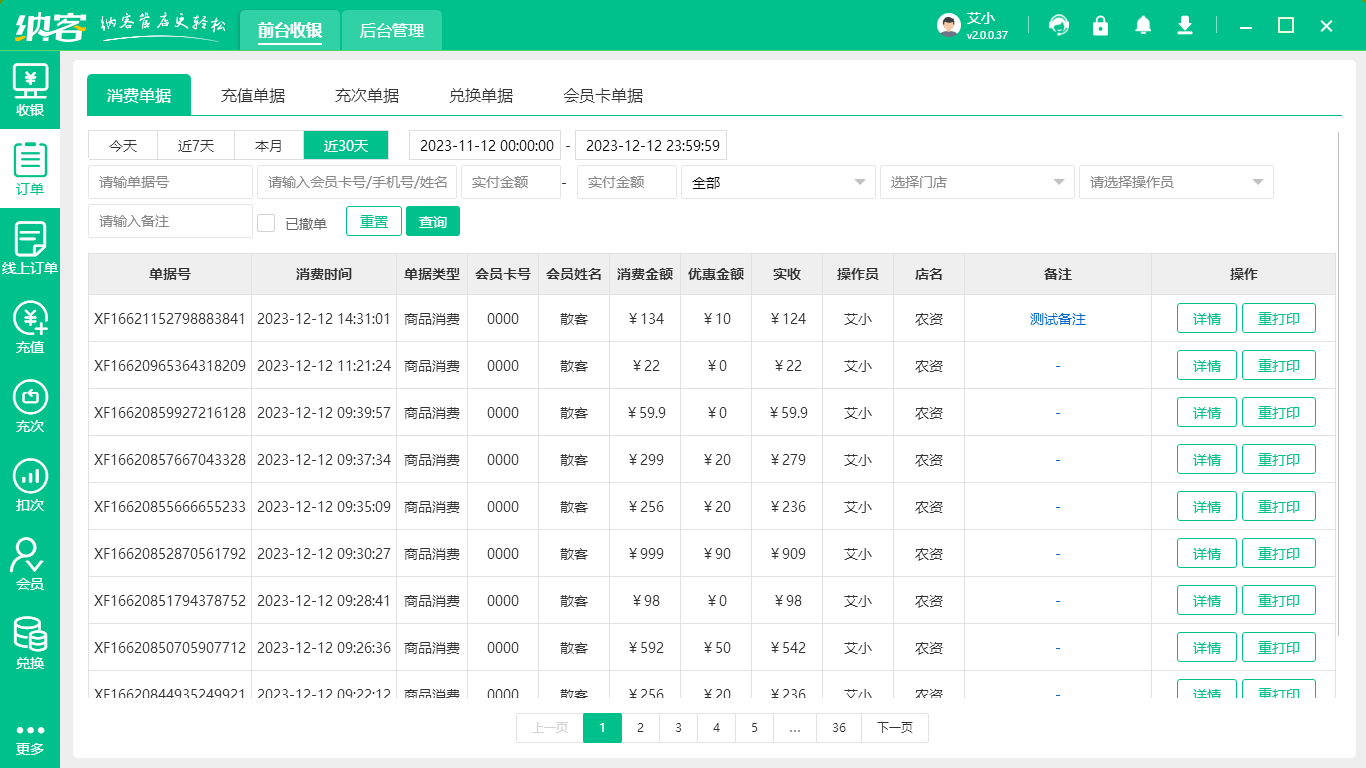Open 线上订单 online orders icon
The height and width of the screenshot is (768, 1366).
pyautogui.click(x=30, y=247)
